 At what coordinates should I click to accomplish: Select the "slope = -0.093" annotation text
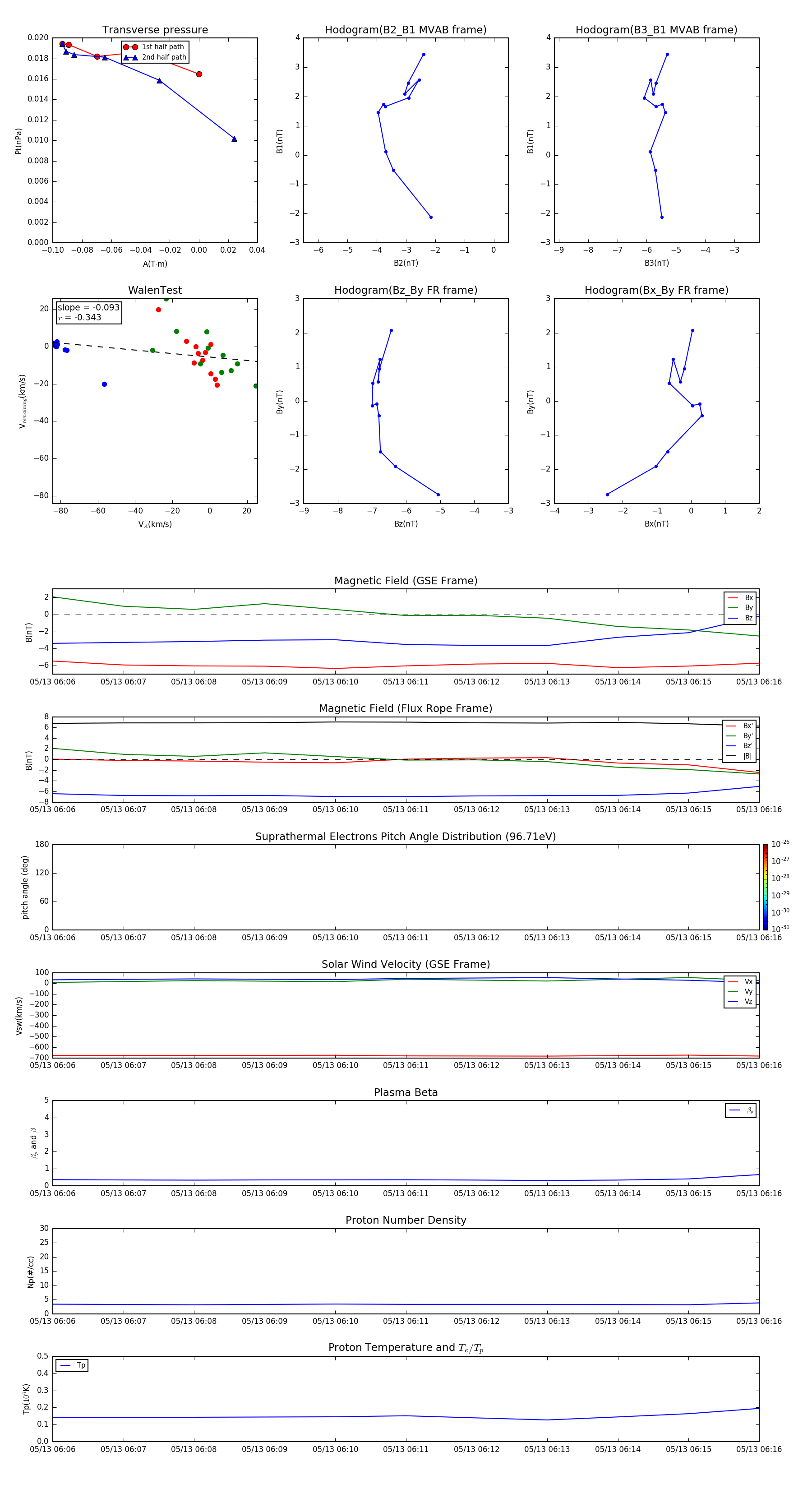[88, 308]
